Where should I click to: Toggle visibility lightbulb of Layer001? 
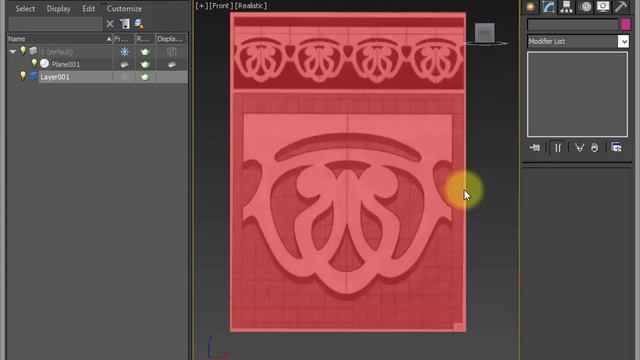click(x=23, y=76)
